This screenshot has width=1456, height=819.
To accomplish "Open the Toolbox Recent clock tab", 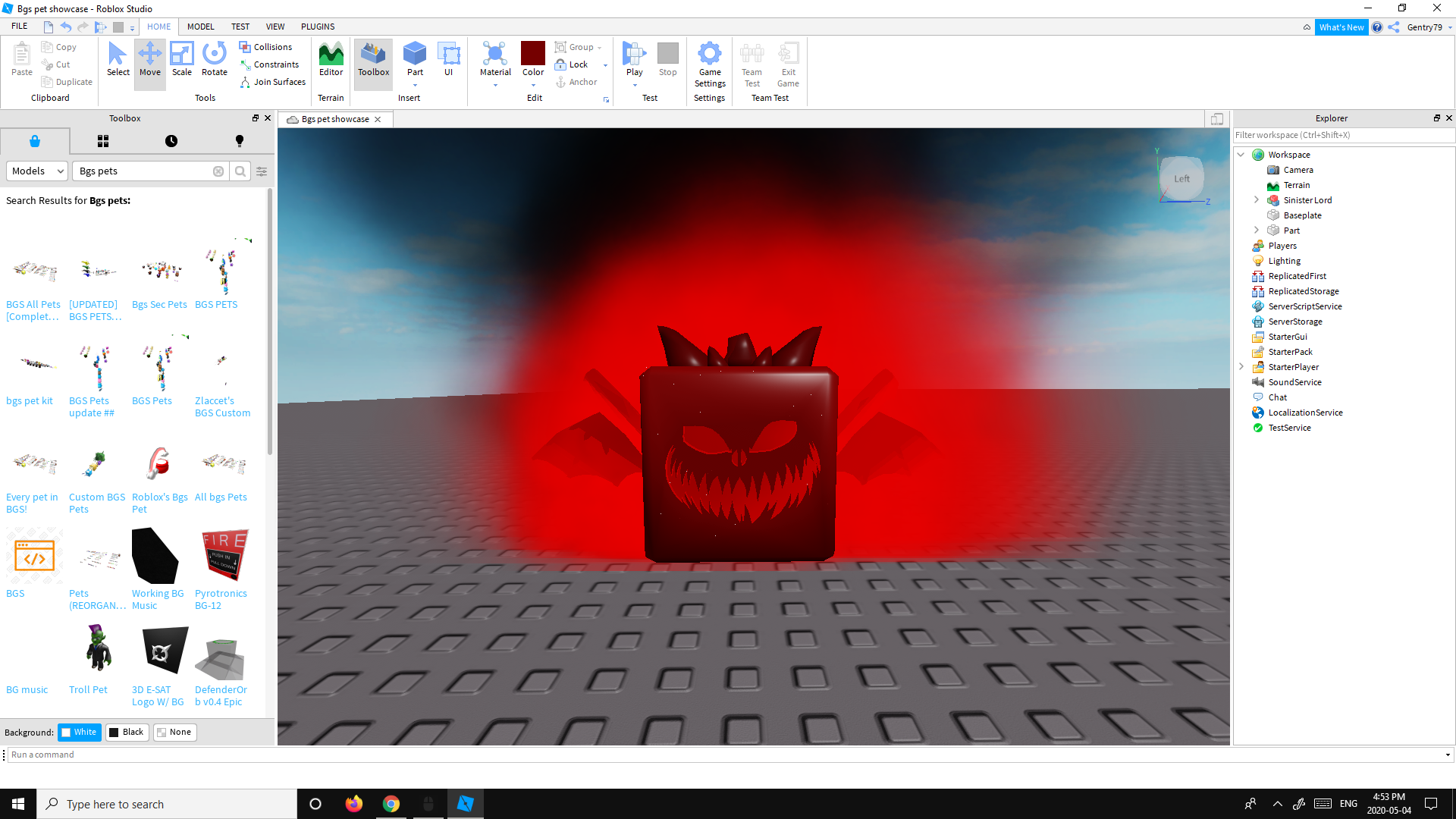I will click(x=171, y=141).
